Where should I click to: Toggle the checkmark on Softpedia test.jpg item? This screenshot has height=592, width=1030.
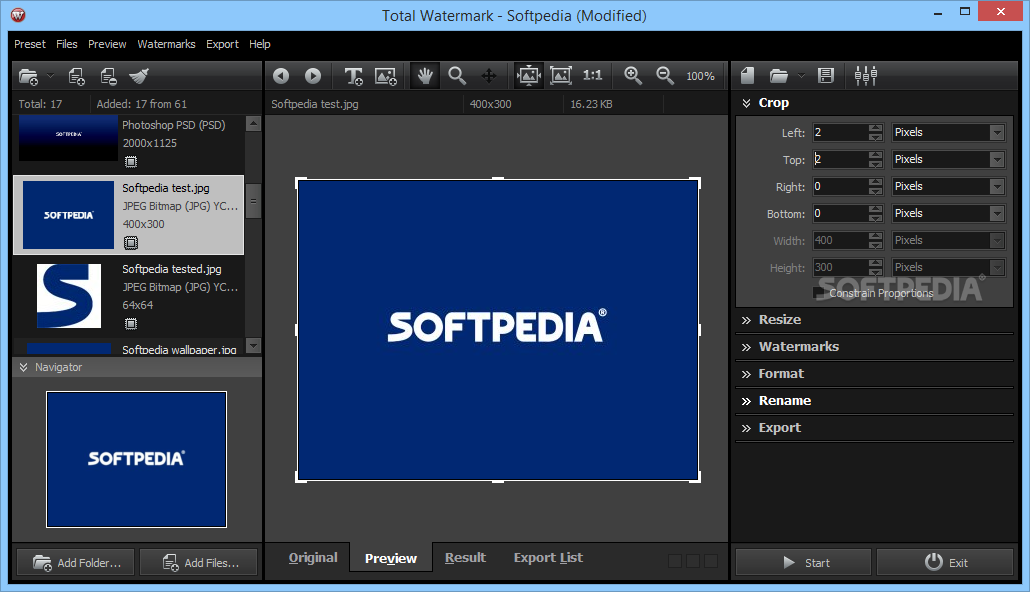pyautogui.click(x=131, y=243)
